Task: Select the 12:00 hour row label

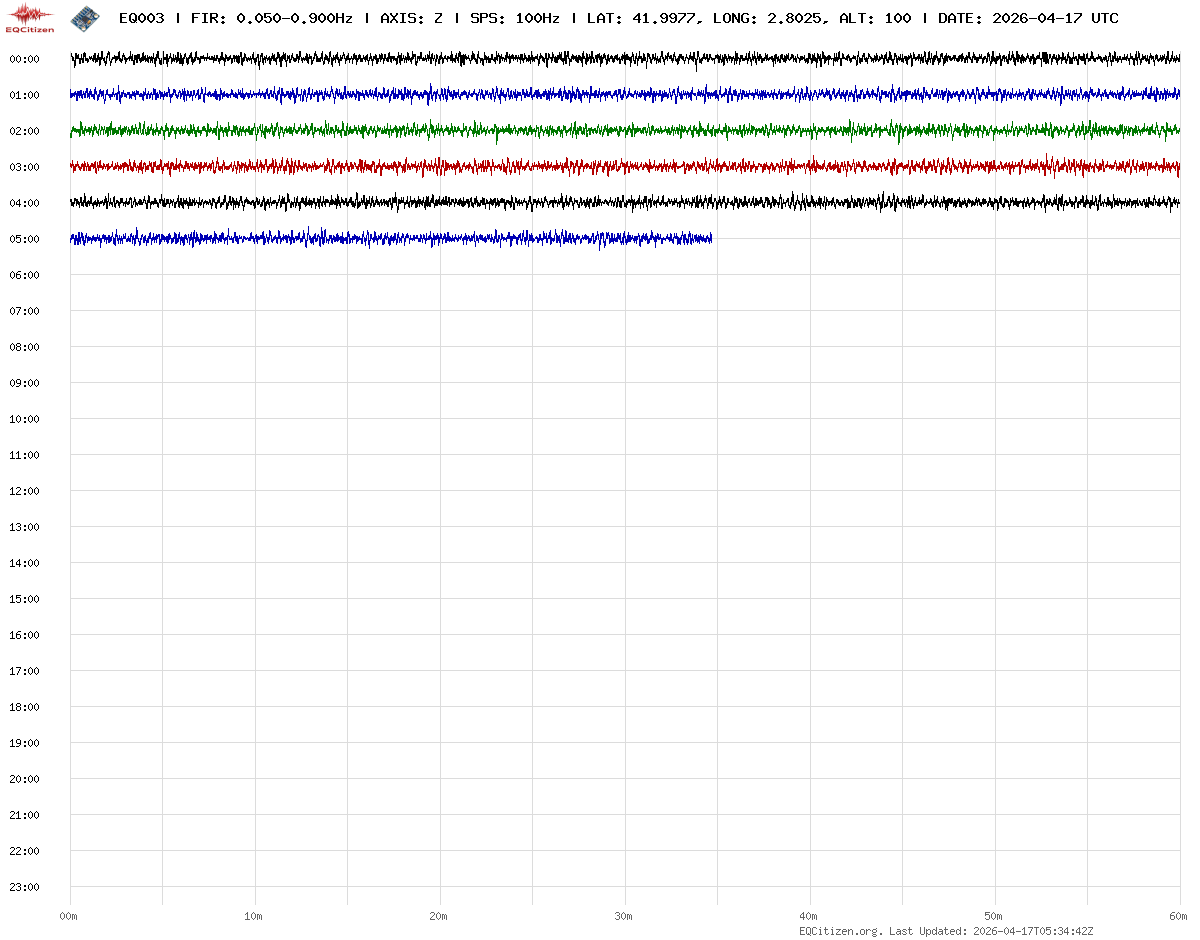Action: pos(24,491)
